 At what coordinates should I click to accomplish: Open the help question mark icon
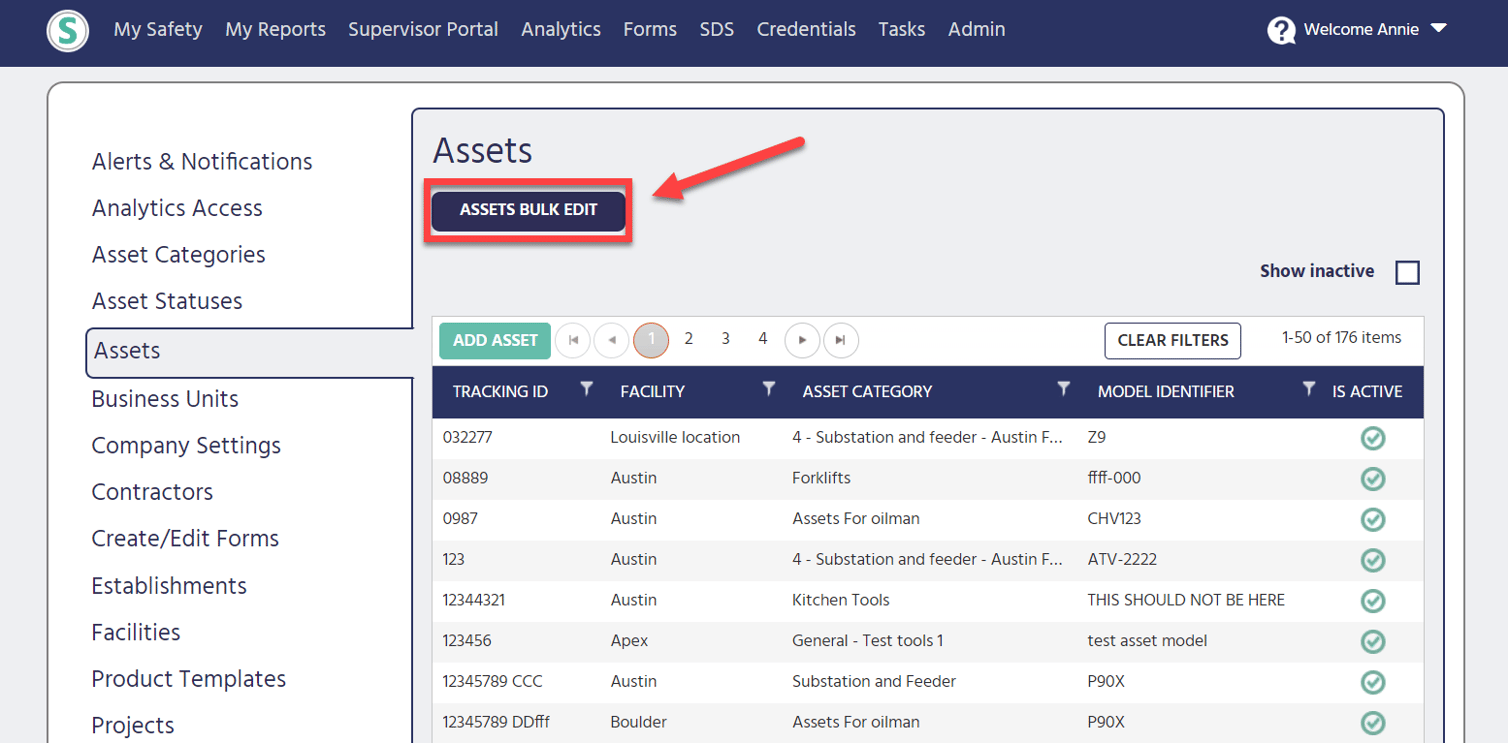[x=1281, y=30]
